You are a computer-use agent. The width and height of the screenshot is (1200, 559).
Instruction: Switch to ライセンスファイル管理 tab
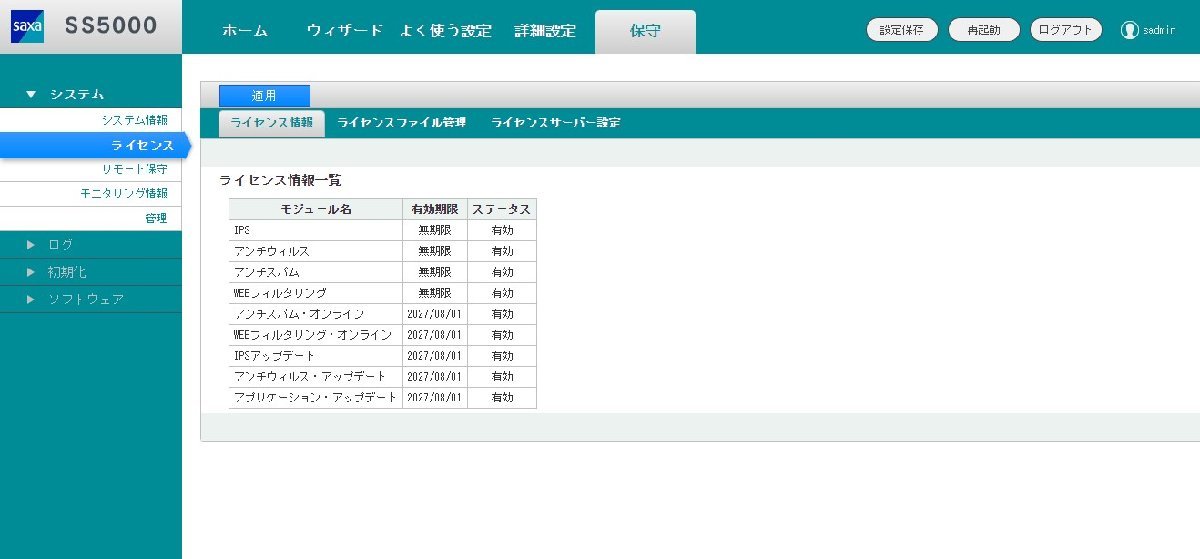[x=402, y=123]
